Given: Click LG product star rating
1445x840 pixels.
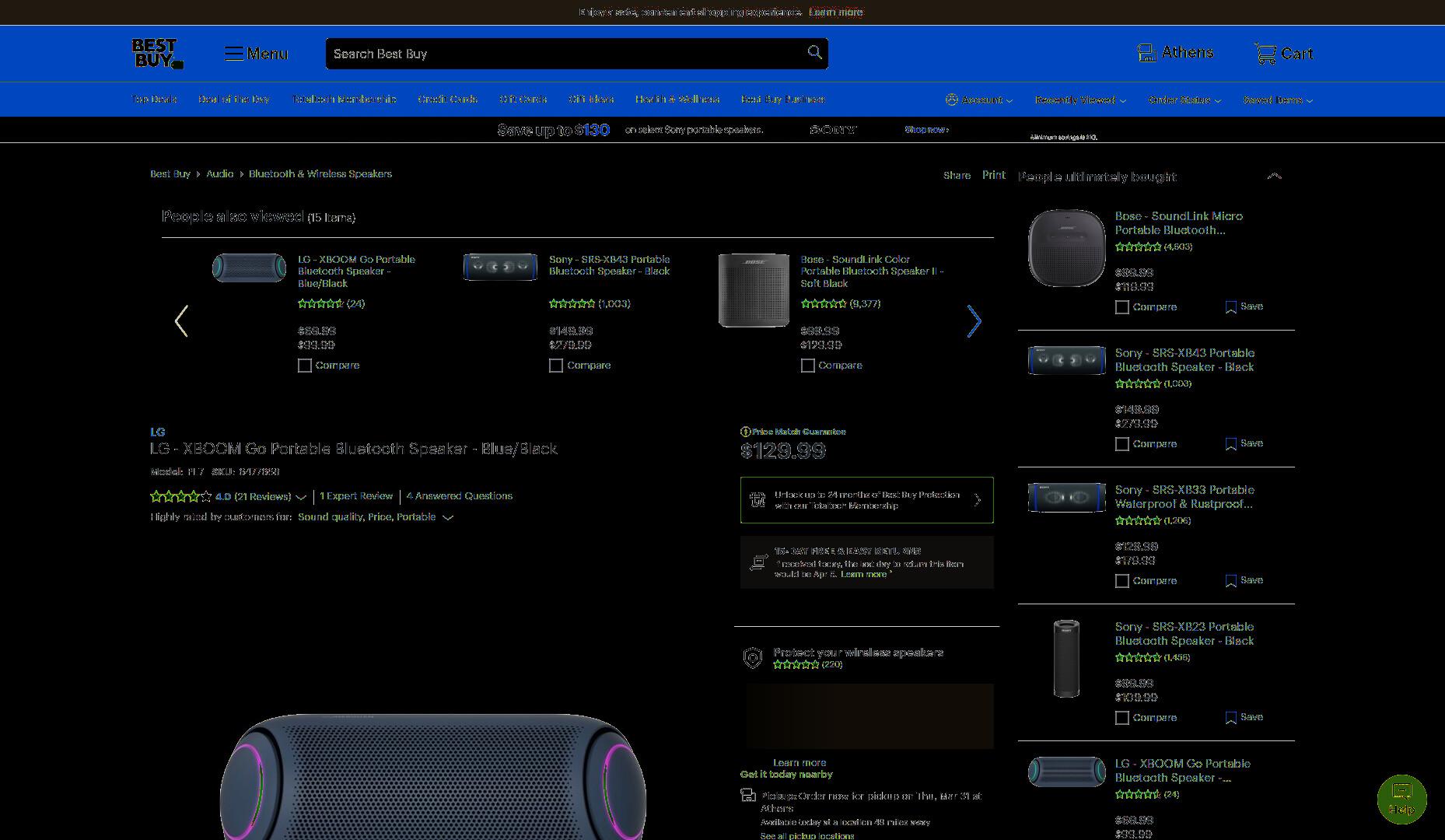Looking at the screenshot, I should pos(180,496).
